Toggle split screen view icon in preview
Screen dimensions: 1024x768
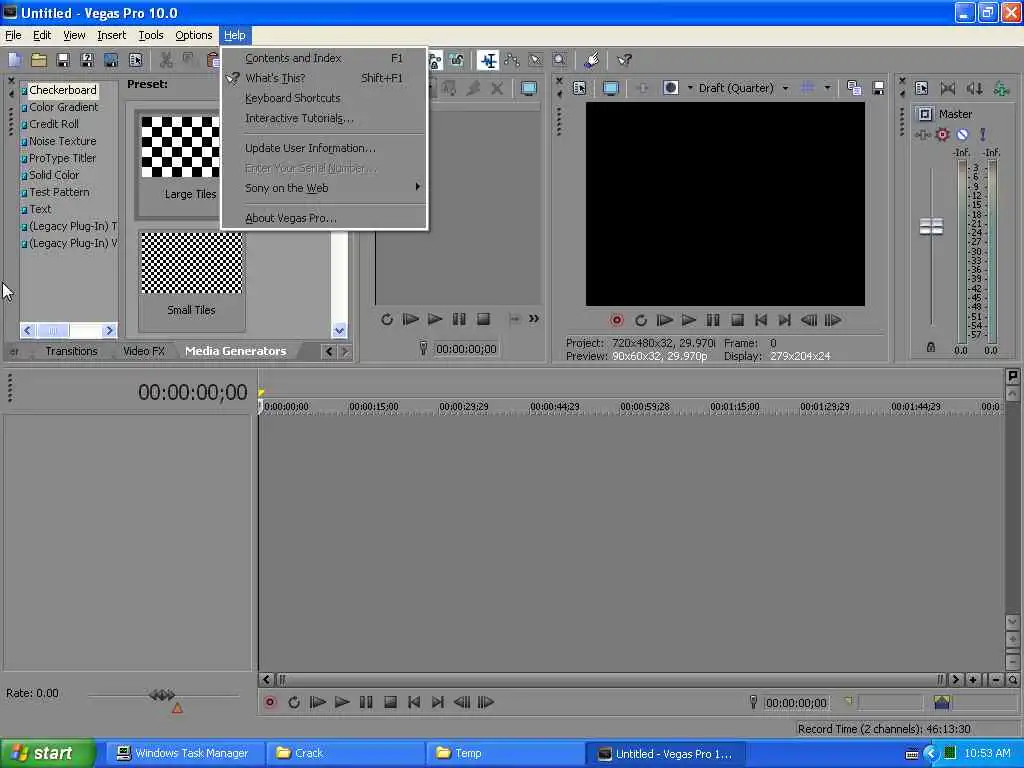click(x=671, y=88)
